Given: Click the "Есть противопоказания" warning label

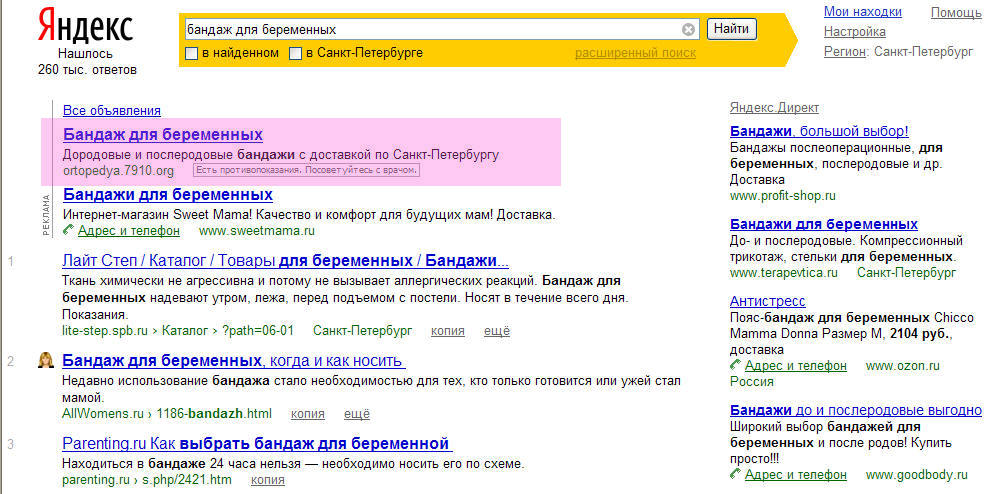Looking at the screenshot, I should tap(306, 171).
